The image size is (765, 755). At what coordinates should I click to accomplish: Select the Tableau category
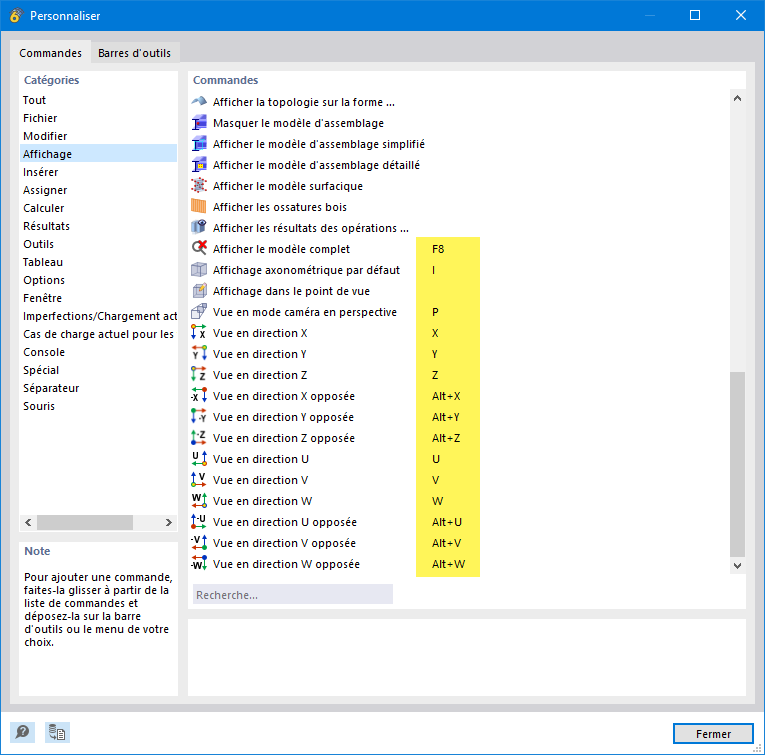[x=98, y=262]
